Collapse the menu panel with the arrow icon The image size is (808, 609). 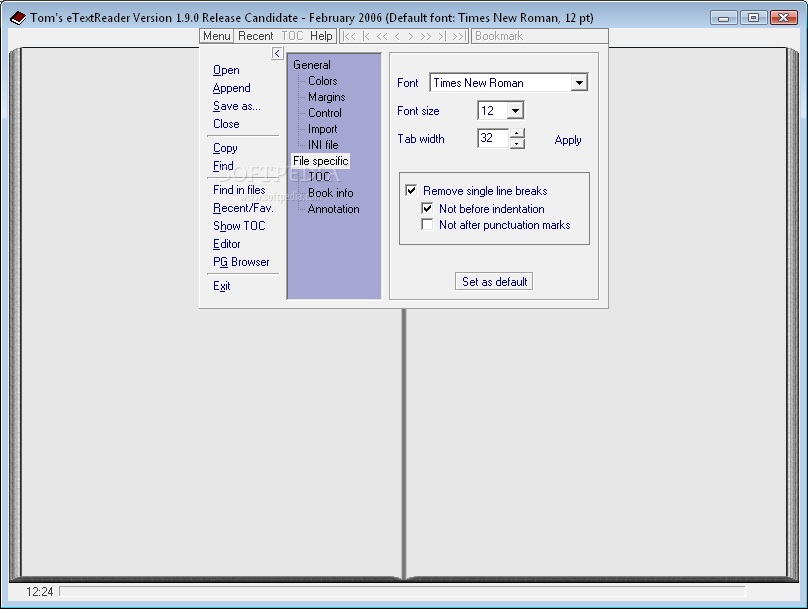pyautogui.click(x=277, y=53)
